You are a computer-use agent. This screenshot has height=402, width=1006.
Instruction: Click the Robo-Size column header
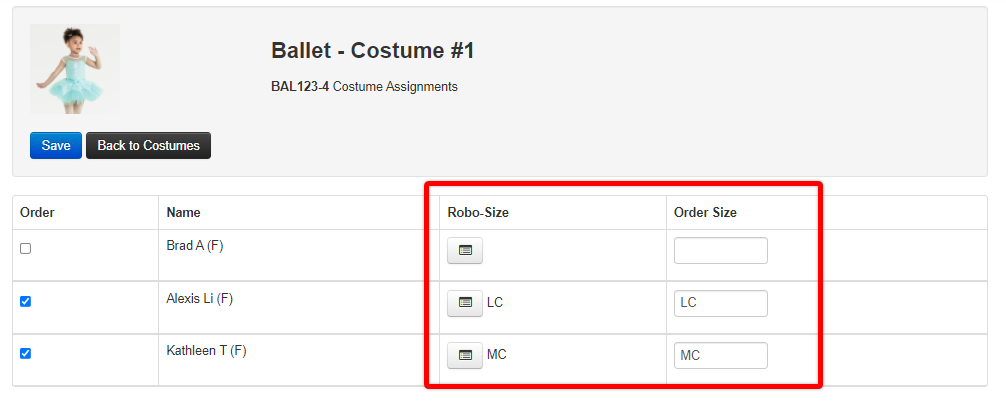point(478,212)
